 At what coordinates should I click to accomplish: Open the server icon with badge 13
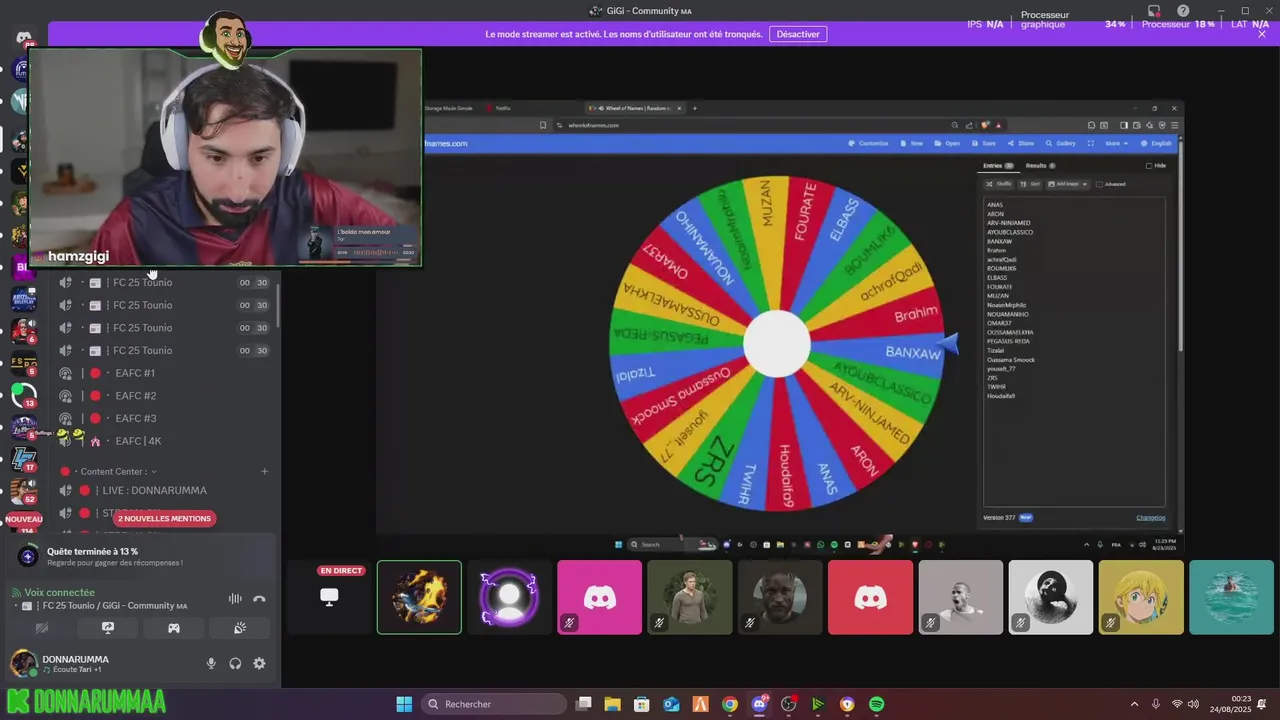(x=24, y=395)
